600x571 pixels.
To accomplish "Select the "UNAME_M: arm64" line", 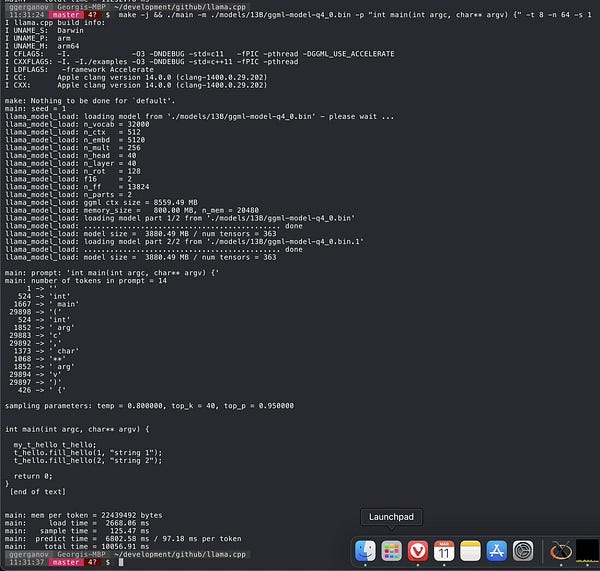I will pyautogui.click(x=42, y=46).
